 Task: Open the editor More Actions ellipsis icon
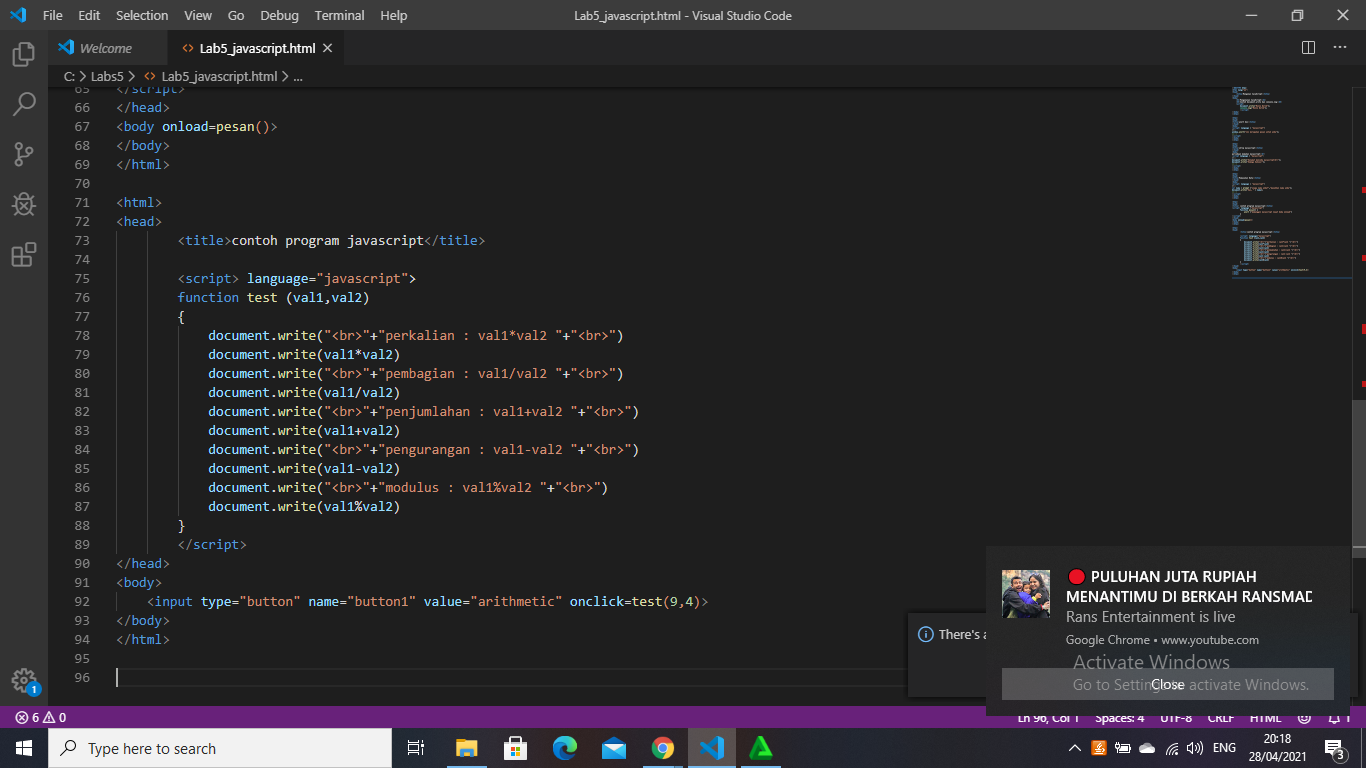click(x=1340, y=47)
